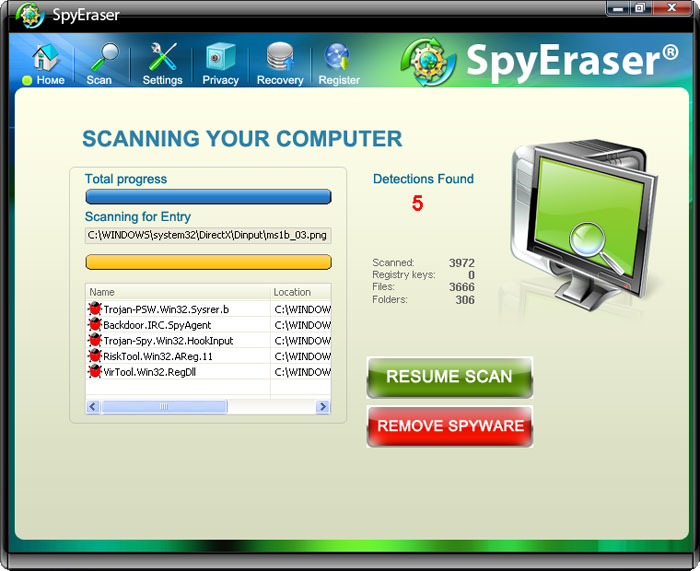Click the monitor with magnifier illustration

(x=584, y=225)
